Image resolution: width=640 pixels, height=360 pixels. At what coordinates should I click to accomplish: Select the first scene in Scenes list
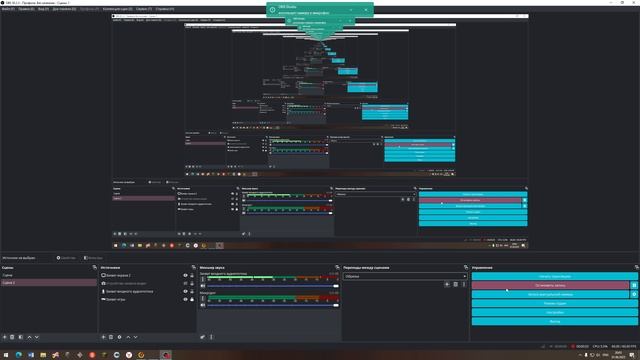click(x=49, y=276)
